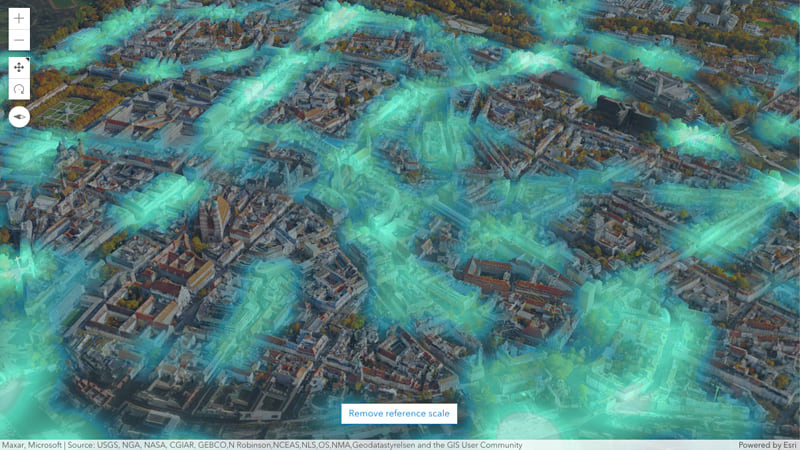Reset compass orientation to north
Image resolution: width=800 pixels, height=450 pixels.
[x=19, y=117]
